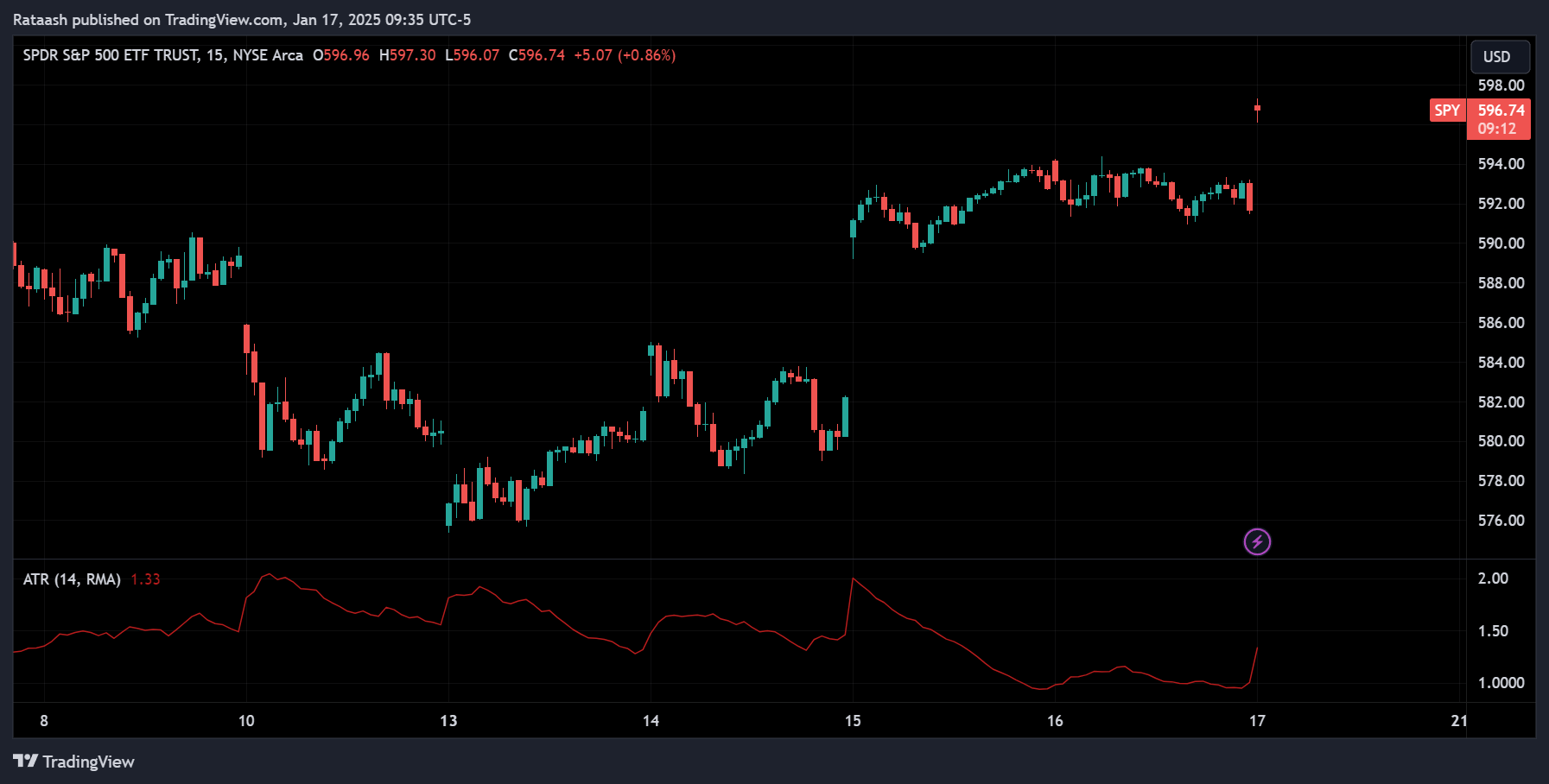The height and width of the screenshot is (784, 1549).
Task: Click the purple lightning bolt event icon
Action: click(1257, 541)
